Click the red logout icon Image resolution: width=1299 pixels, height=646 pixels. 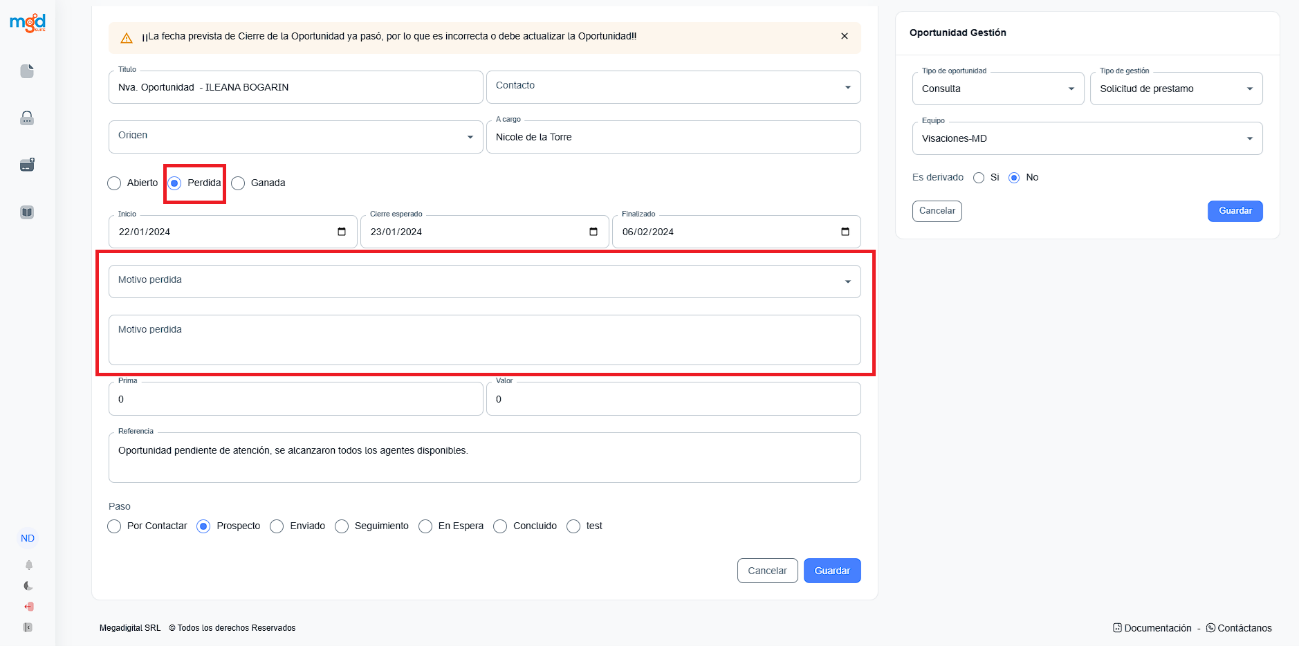tap(28, 607)
